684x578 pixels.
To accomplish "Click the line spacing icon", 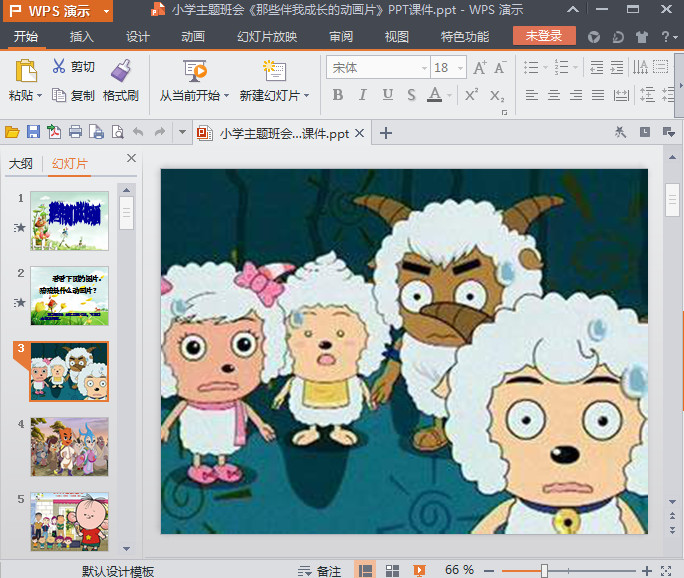I will pos(647,95).
